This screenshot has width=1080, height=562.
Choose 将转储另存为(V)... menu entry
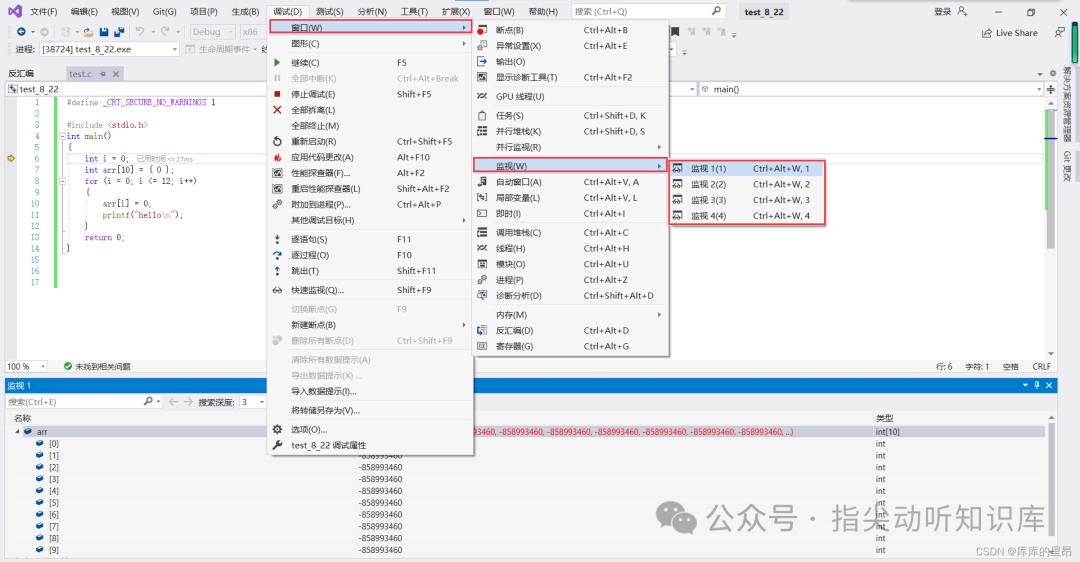tap(371, 410)
